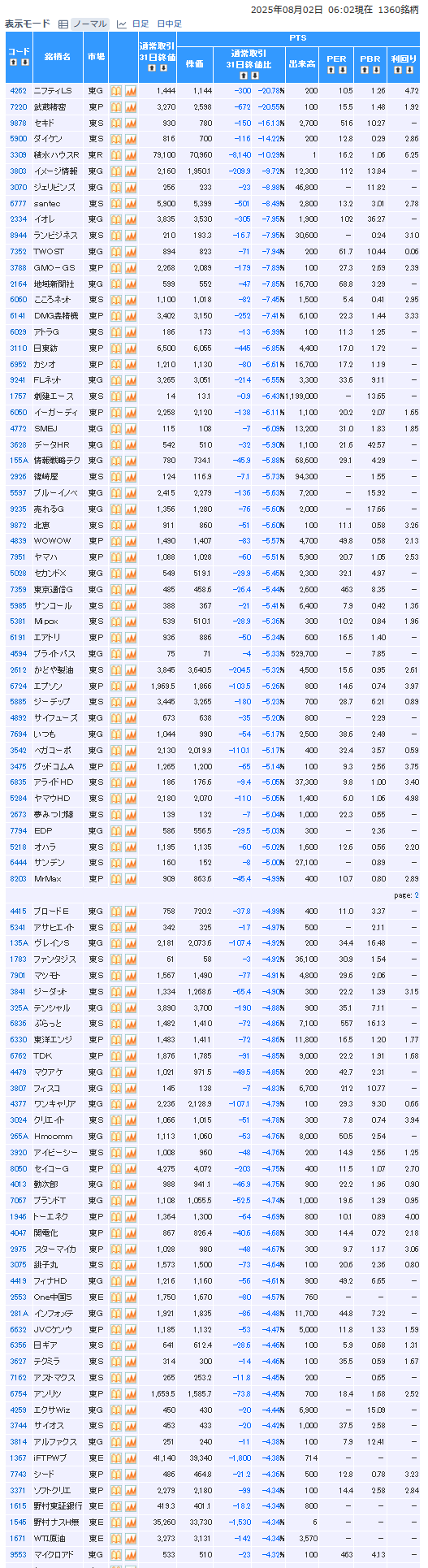Click the 1360銘柄 count text
Viewport: 428px width, 1568px height.
click(400, 8)
